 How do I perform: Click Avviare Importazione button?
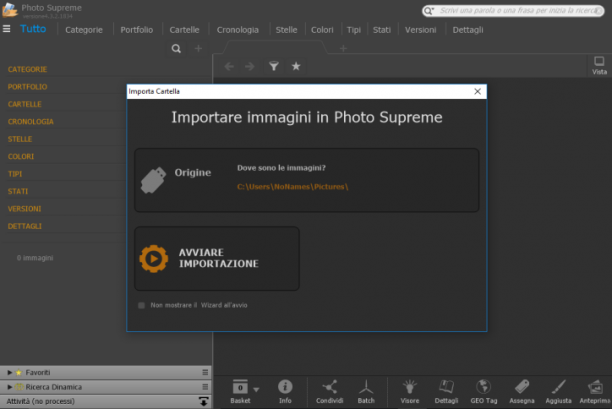pos(217,258)
